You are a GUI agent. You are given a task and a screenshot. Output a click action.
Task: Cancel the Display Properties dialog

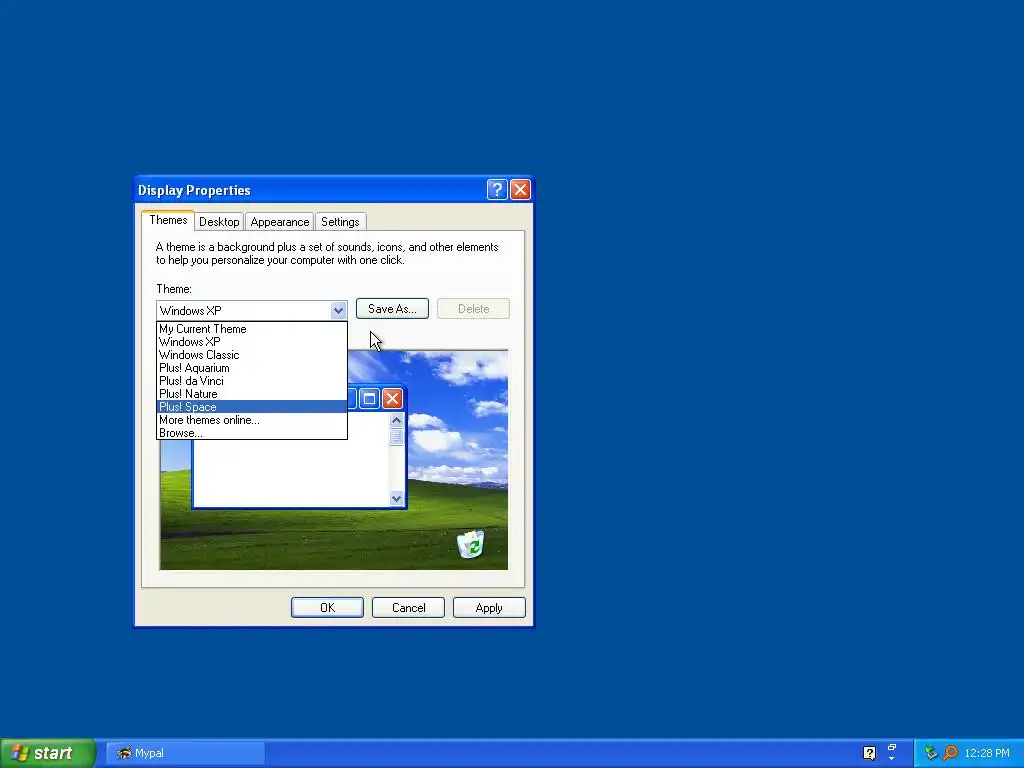tap(408, 607)
